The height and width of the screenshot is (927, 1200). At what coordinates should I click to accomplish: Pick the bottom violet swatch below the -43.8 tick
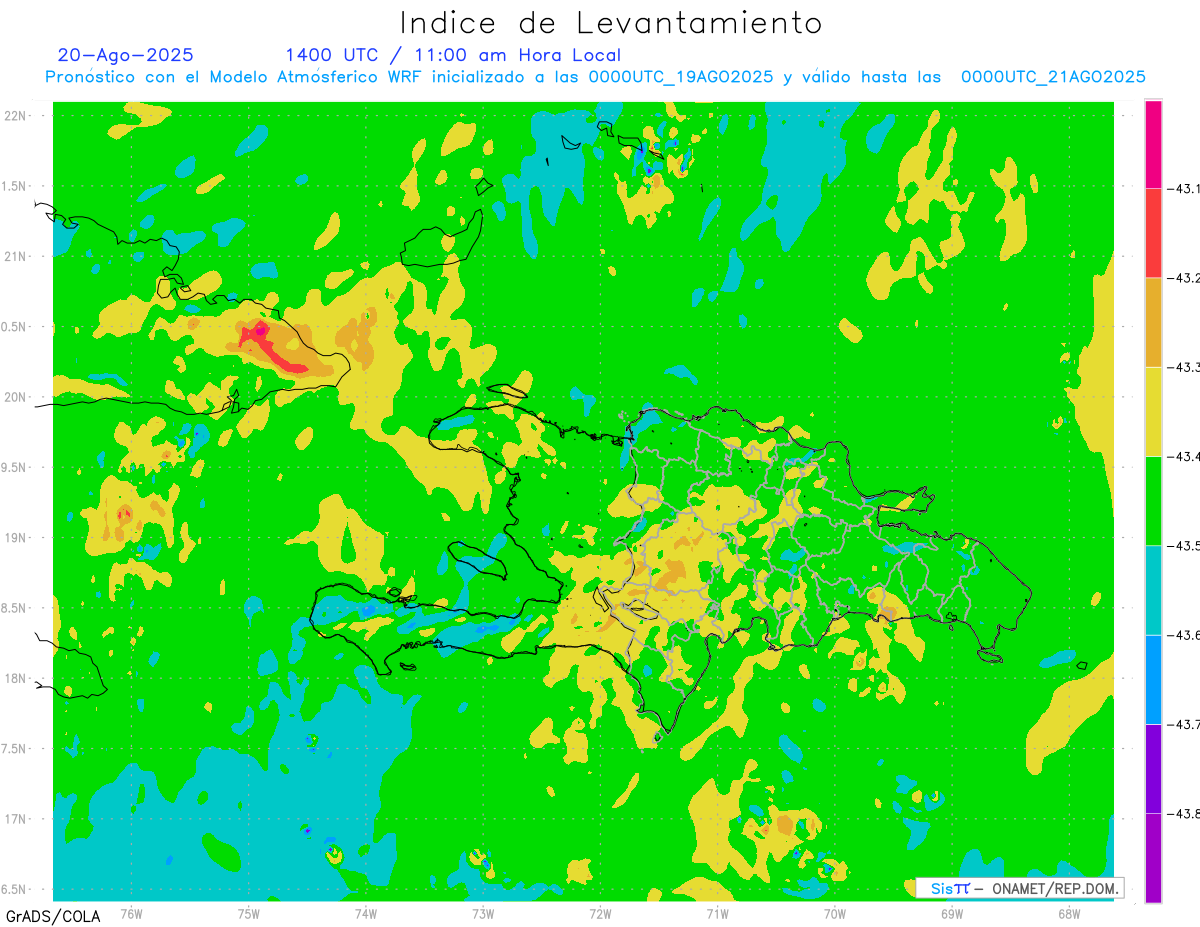coord(1153,857)
